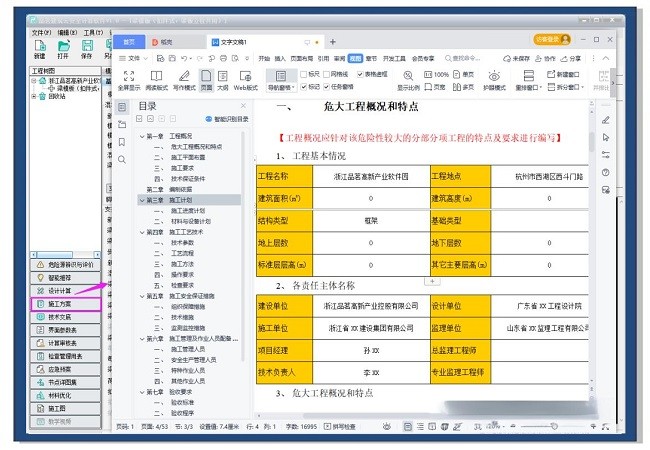Switch to the 首页 home tab
Screen dimensions: 650x450
[x=129, y=41]
